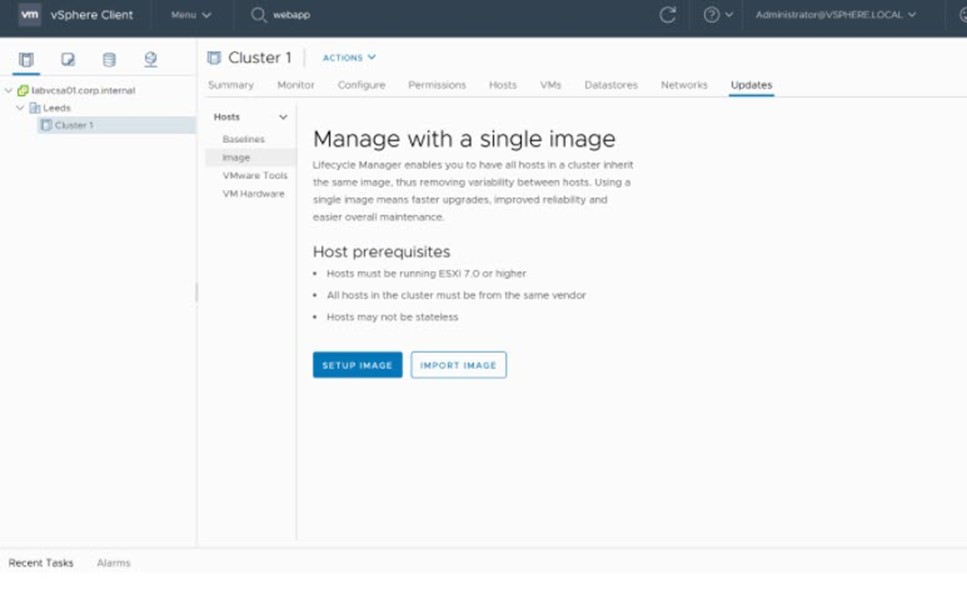The width and height of the screenshot is (967, 589).
Task: Switch to the Summary tab
Action: click(x=231, y=85)
